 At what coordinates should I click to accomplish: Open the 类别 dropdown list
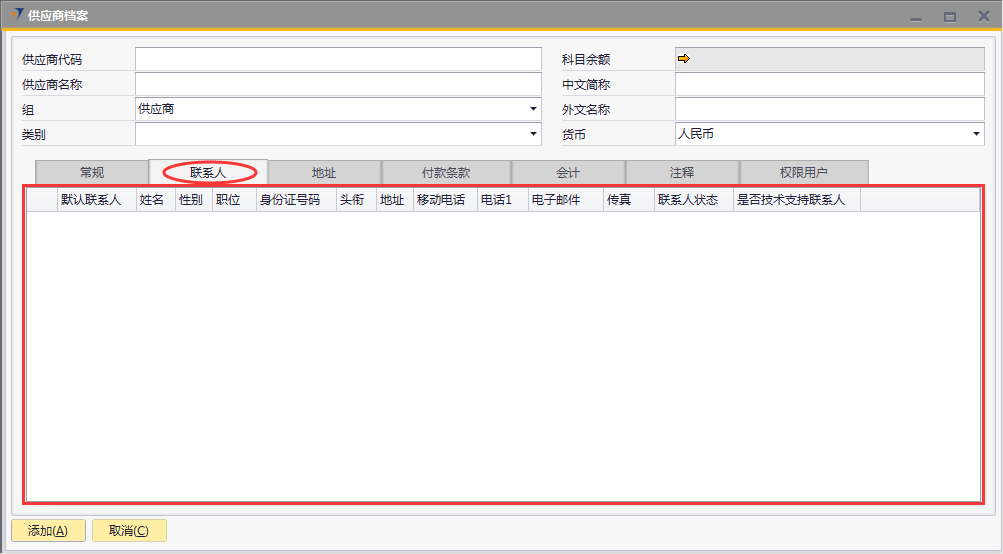pyautogui.click(x=533, y=134)
